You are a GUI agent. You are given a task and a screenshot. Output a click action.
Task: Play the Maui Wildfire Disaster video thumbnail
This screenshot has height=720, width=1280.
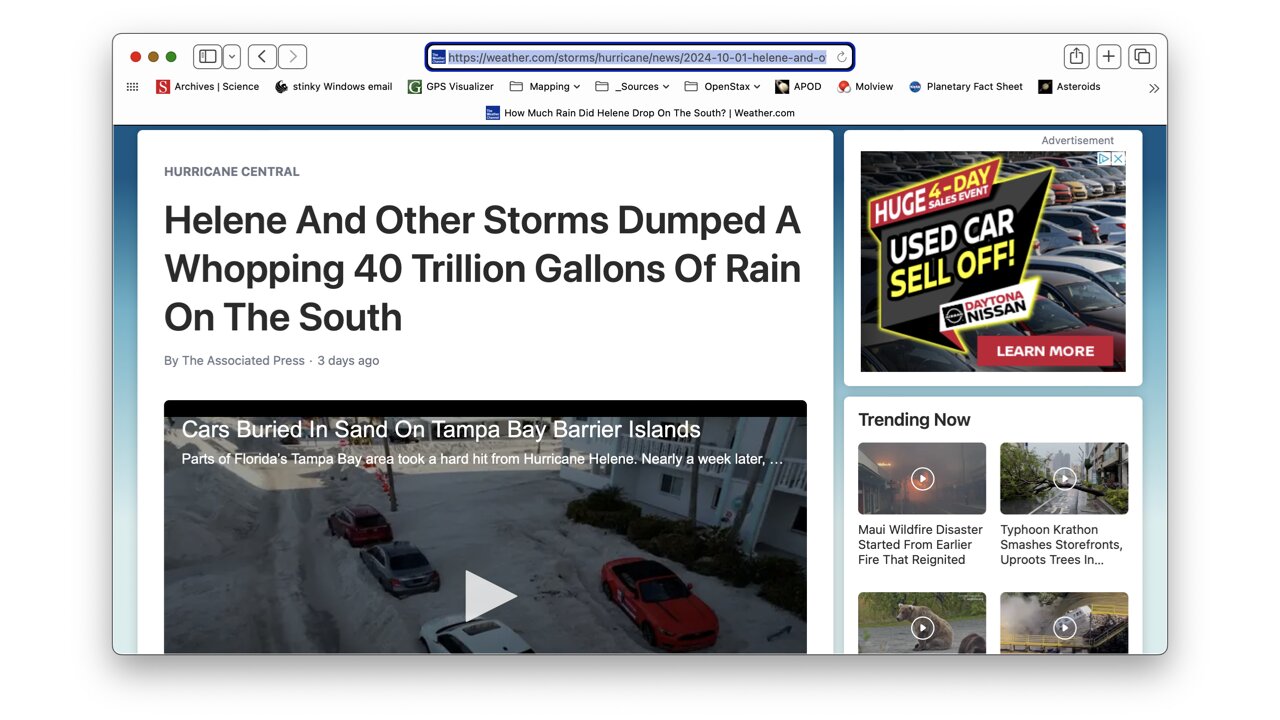922,479
